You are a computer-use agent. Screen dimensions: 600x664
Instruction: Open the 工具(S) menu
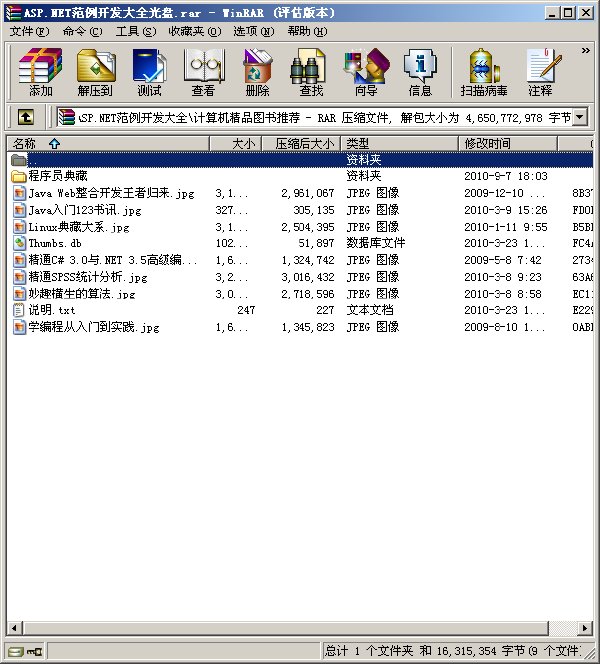136,31
